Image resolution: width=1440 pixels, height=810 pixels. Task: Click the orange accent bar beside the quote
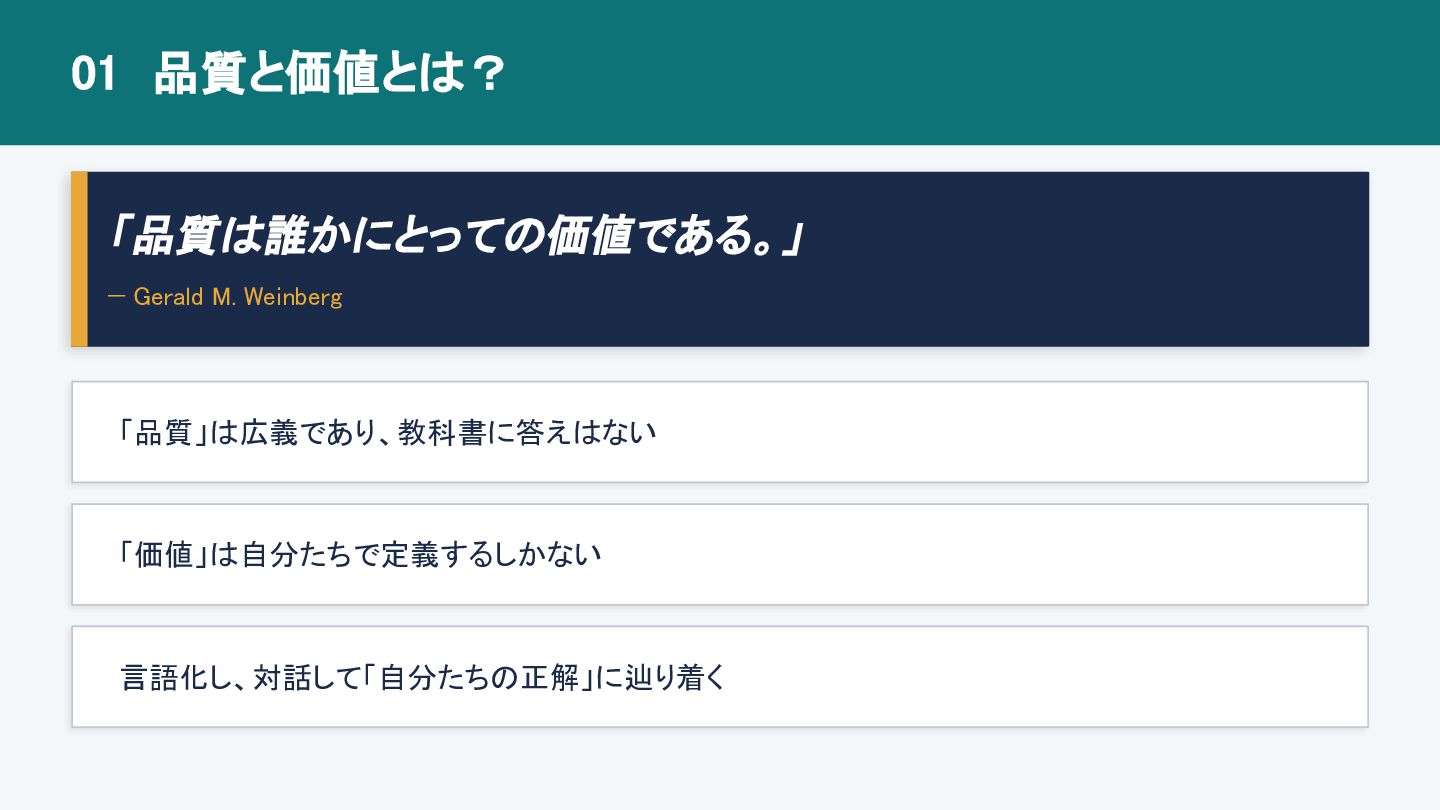[79, 259]
